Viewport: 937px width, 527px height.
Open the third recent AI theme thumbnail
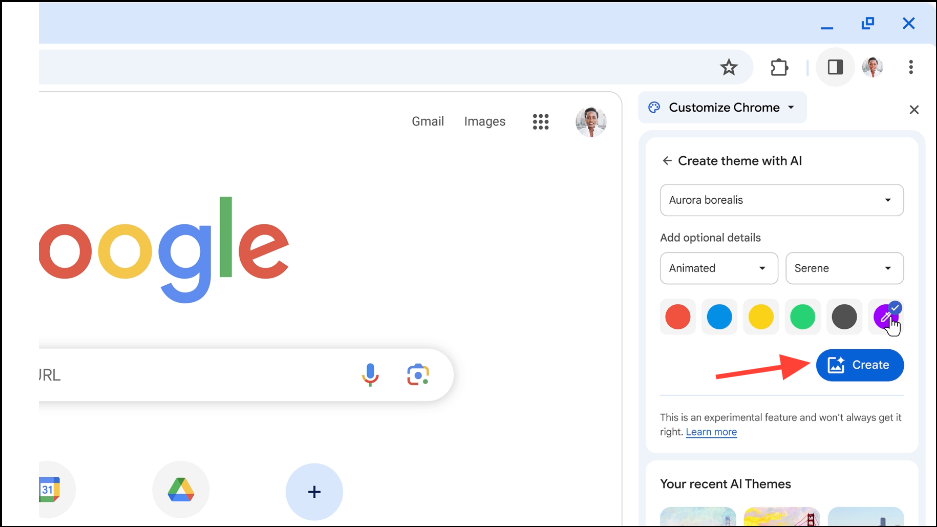click(865, 517)
